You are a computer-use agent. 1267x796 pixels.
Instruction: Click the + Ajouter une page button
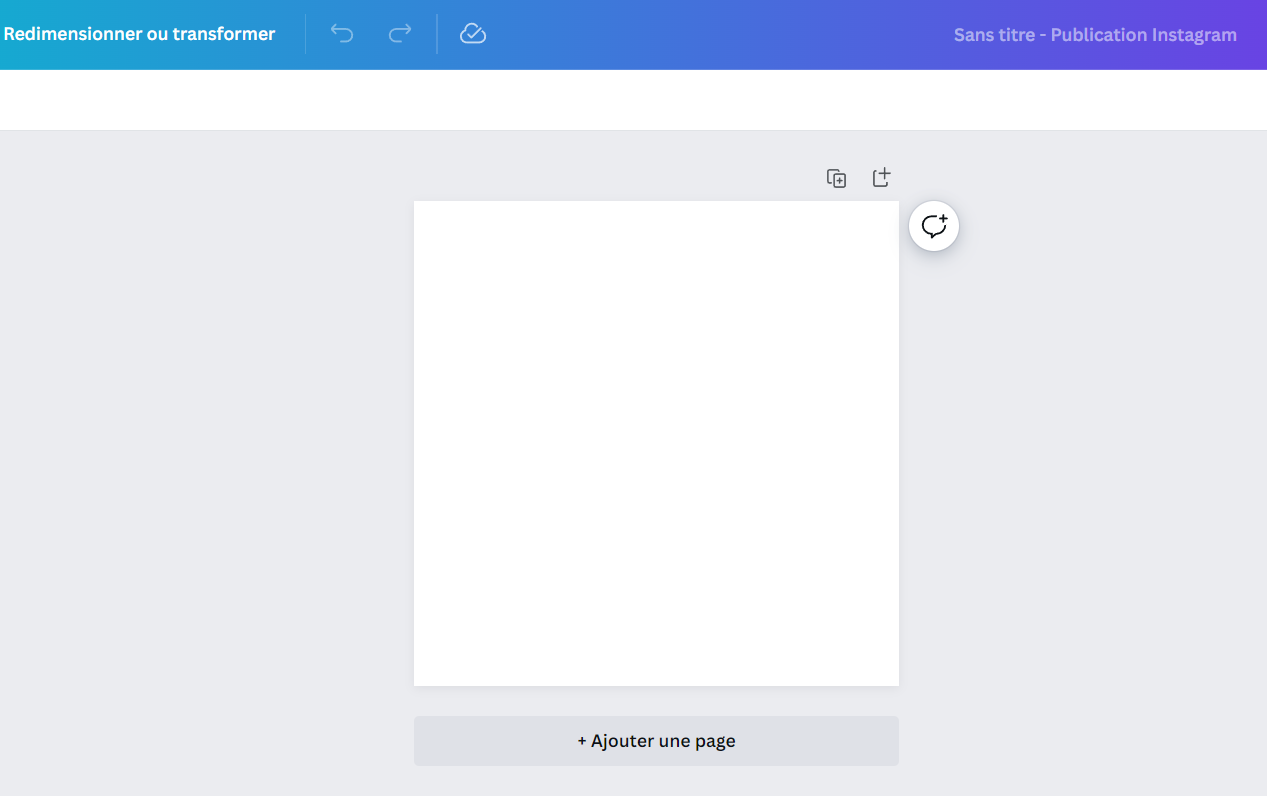point(656,741)
